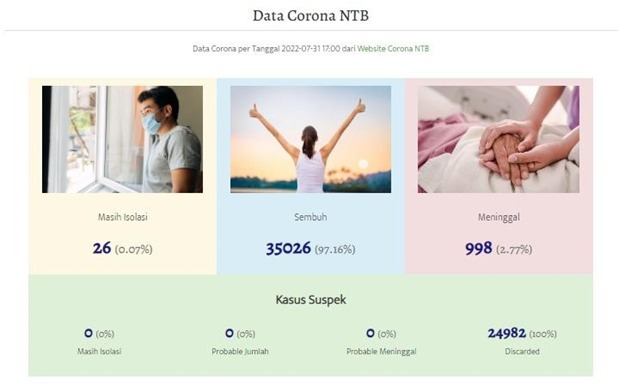Image resolution: width=619 pixels, height=386 pixels.
Task: Click the 35026 recovered count
Action: click(288, 248)
